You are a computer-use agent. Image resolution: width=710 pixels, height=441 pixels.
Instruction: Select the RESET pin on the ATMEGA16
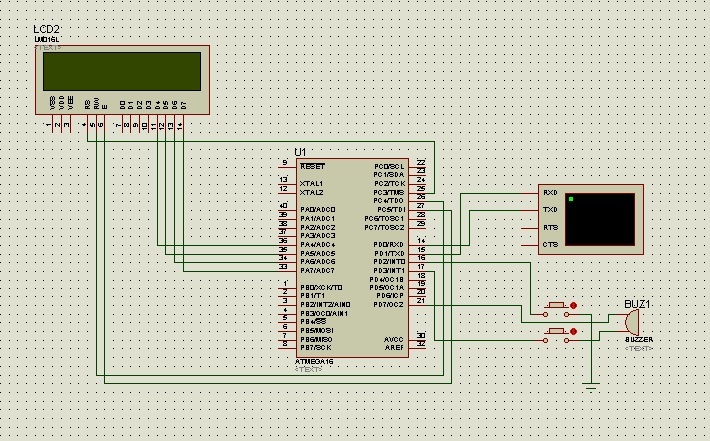[312, 167]
